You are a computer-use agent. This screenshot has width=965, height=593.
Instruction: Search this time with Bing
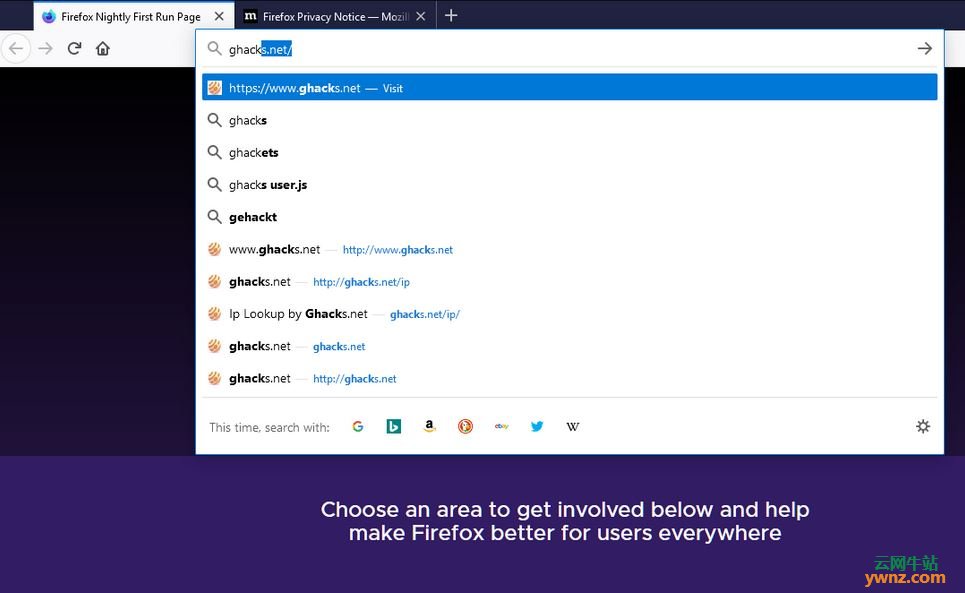pyautogui.click(x=393, y=426)
